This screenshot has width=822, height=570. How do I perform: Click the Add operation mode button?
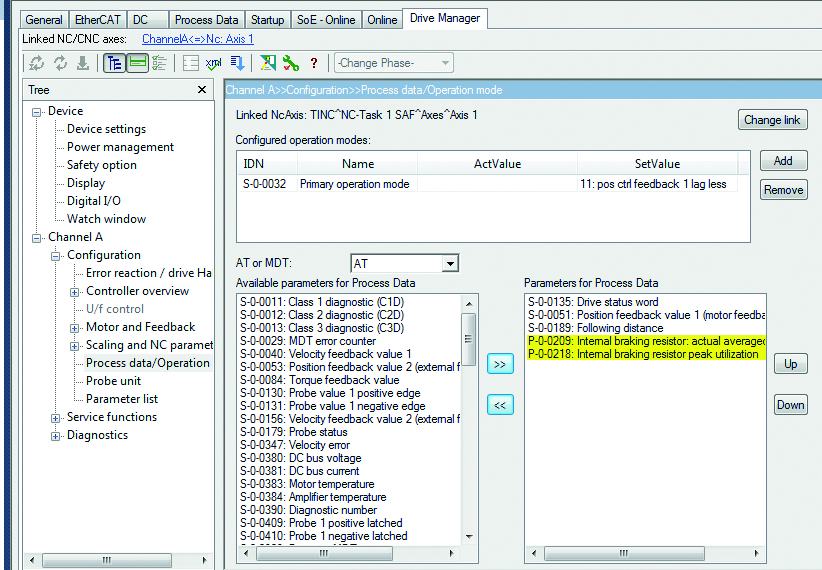point(783,161)
